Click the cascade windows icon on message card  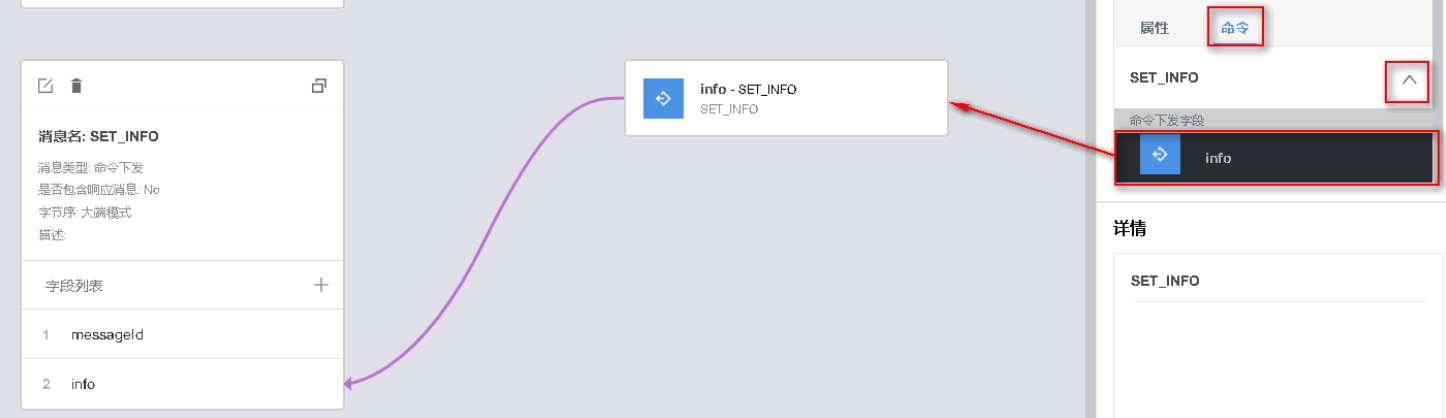(319, 86)
